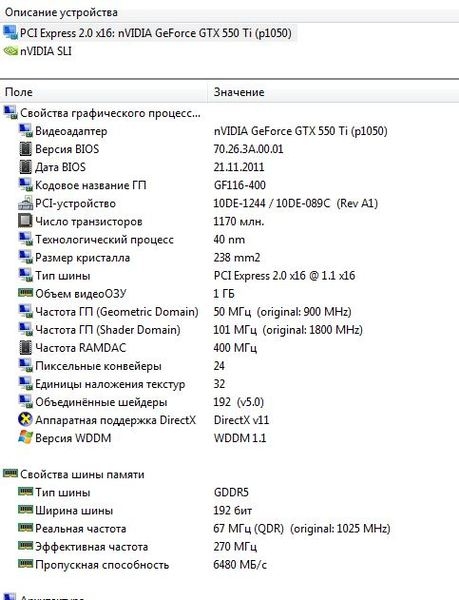Click the Описание устройства header
The height and width of the screenshot is (600, 459).
61,12
